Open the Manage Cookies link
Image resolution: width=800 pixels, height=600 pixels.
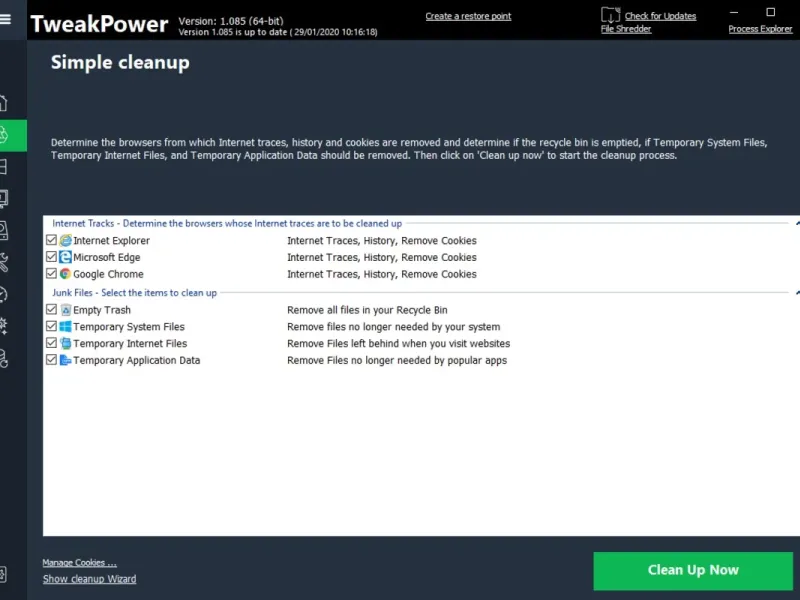click(80, 563)
